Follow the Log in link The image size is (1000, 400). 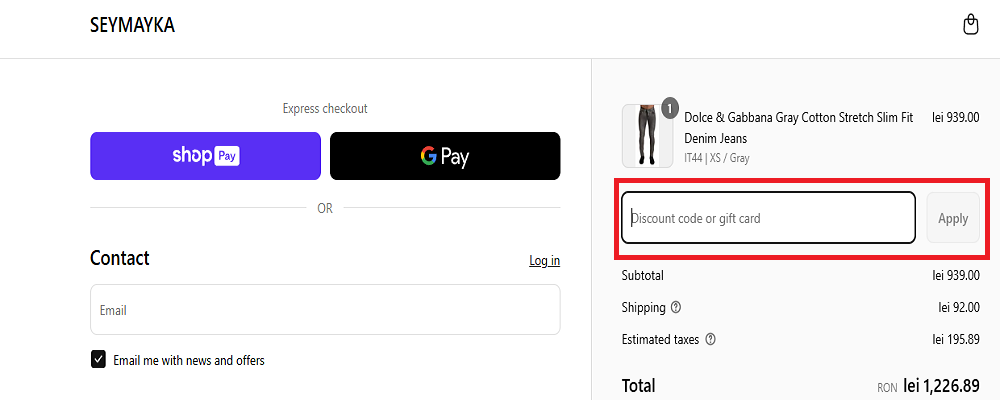pos(544,260)
